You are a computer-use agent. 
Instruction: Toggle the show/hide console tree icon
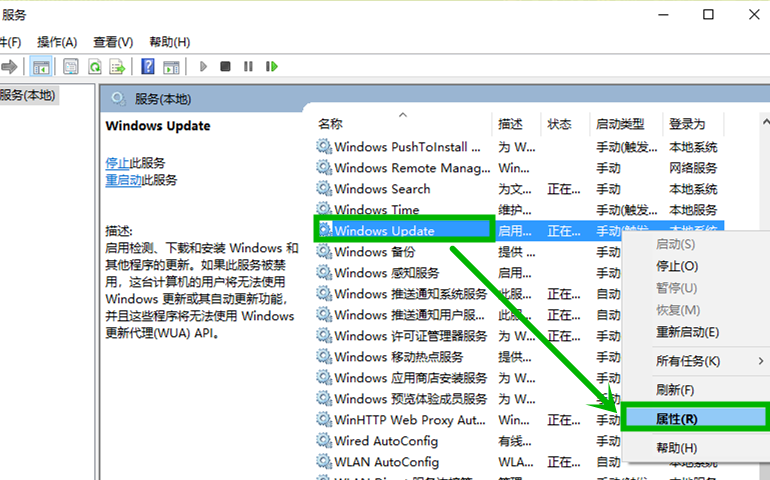tap(41, 66)
